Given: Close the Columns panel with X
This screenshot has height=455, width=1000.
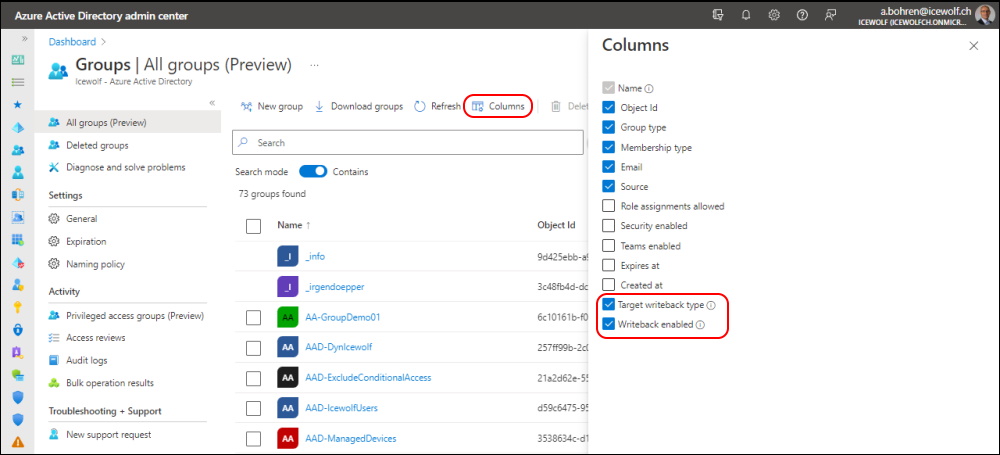Looking at the screenshot, I should pos(973,46).
